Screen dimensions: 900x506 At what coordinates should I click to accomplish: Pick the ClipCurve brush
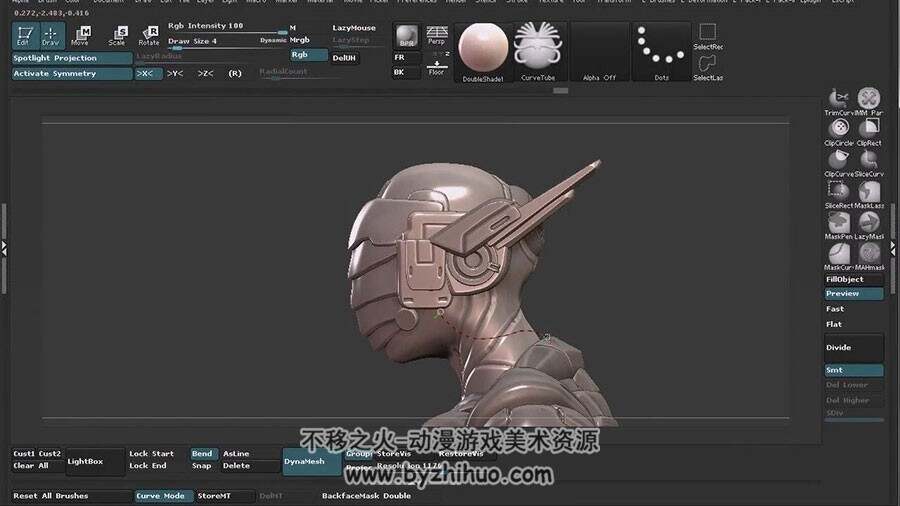839,164
